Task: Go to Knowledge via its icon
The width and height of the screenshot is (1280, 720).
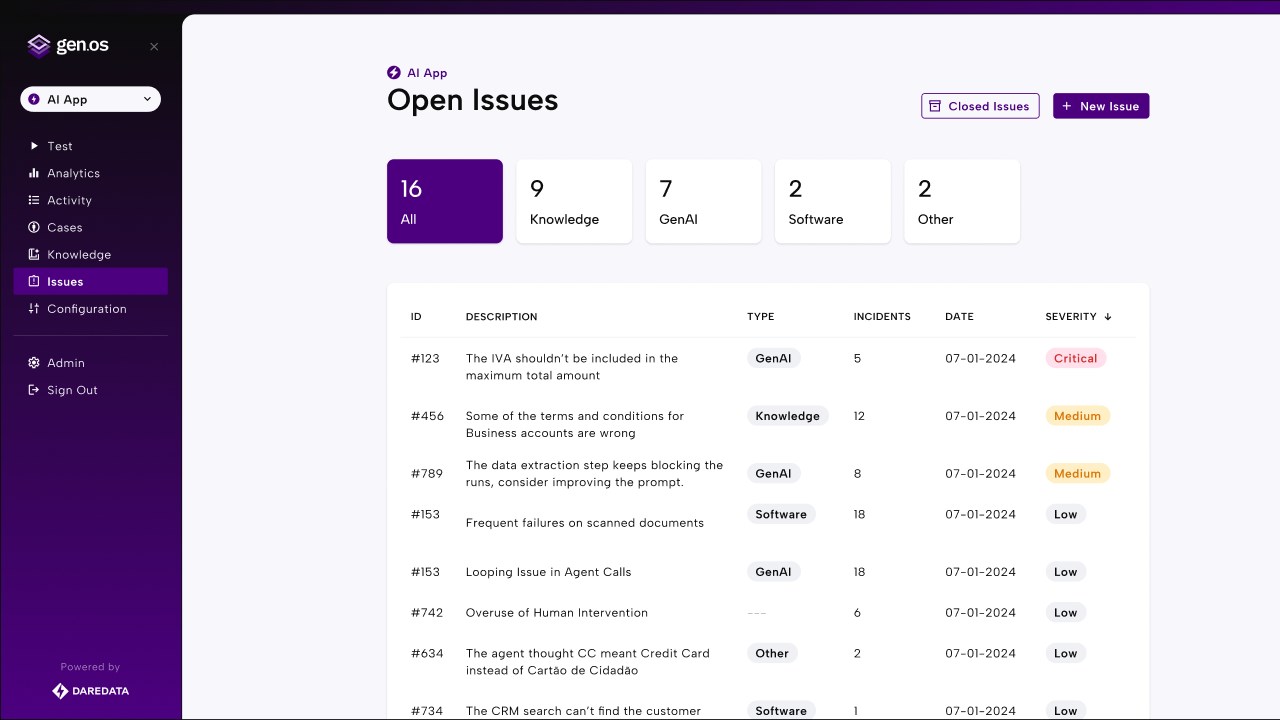Action: point(34,254)
